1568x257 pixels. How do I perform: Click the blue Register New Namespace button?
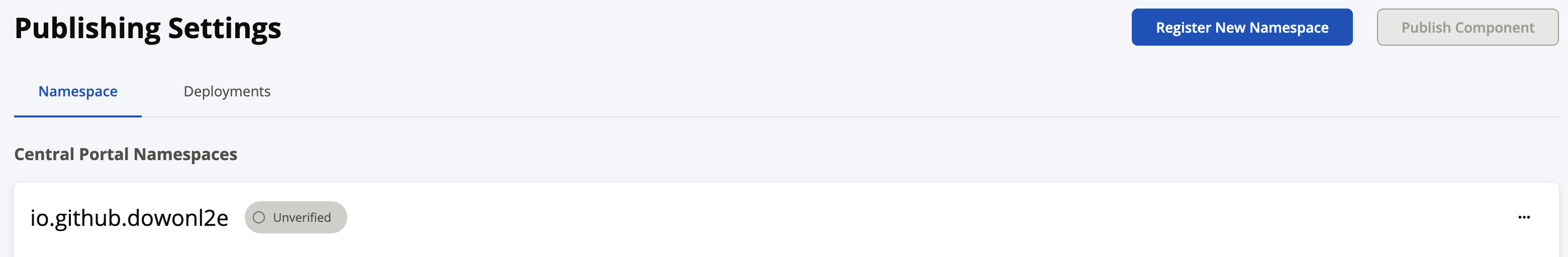click(1242, 27)
